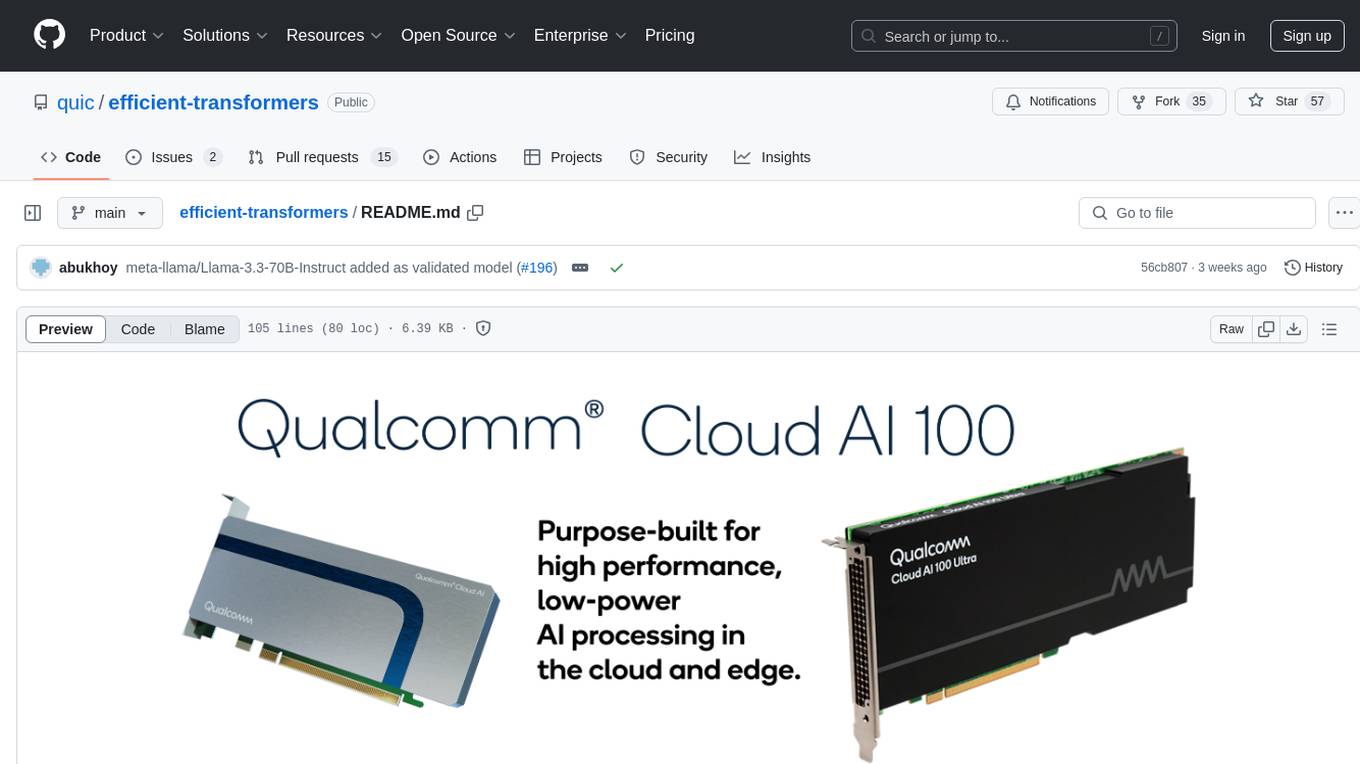Open the Pull requests tab

[322, 157]
